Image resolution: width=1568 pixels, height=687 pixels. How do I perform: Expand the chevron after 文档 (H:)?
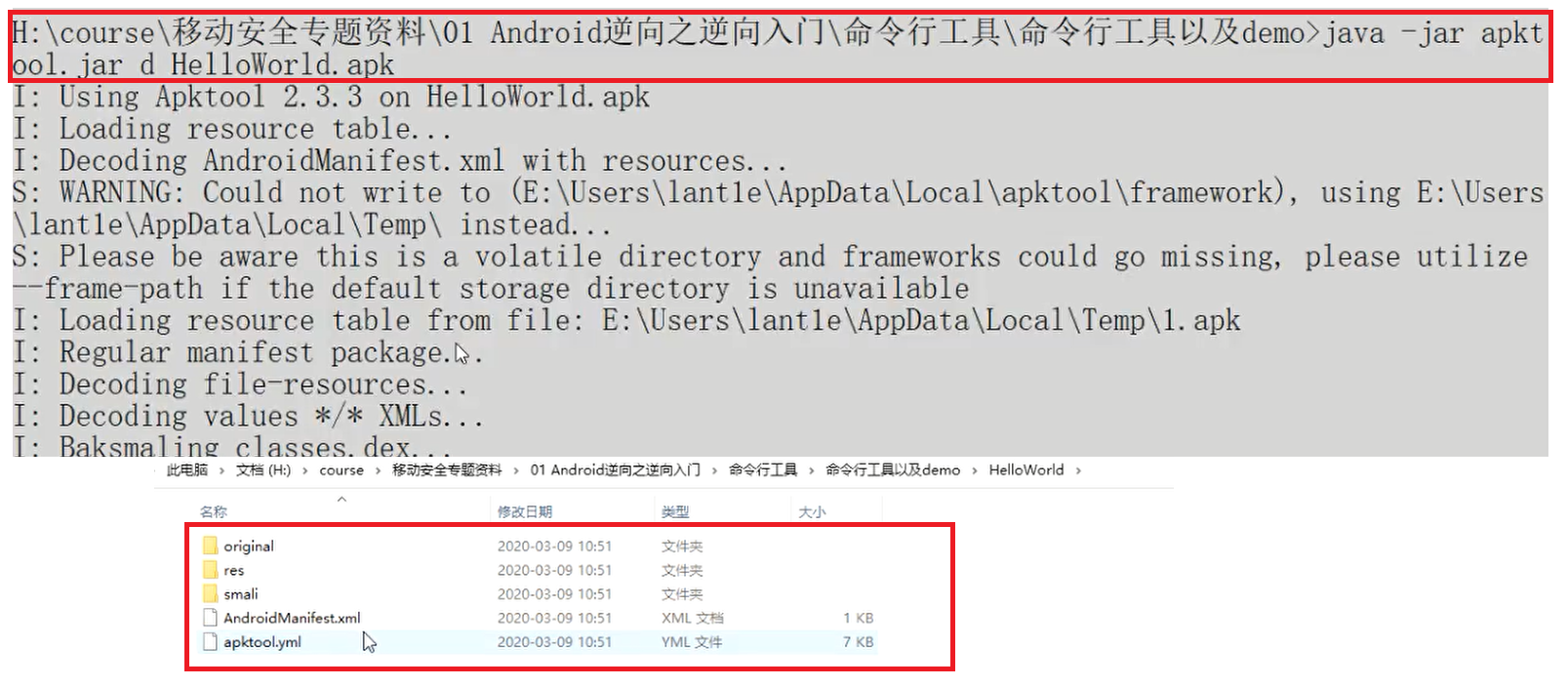[305, 470]
